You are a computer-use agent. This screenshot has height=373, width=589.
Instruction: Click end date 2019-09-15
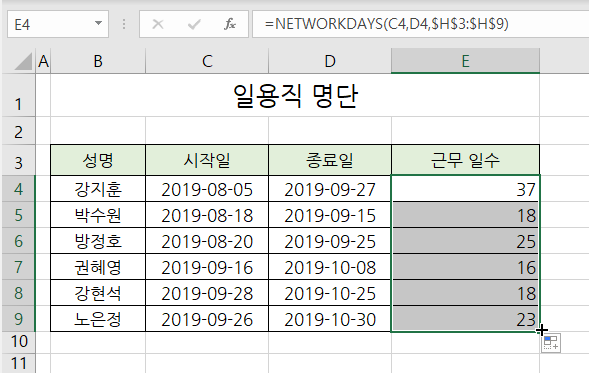point(330,214)
